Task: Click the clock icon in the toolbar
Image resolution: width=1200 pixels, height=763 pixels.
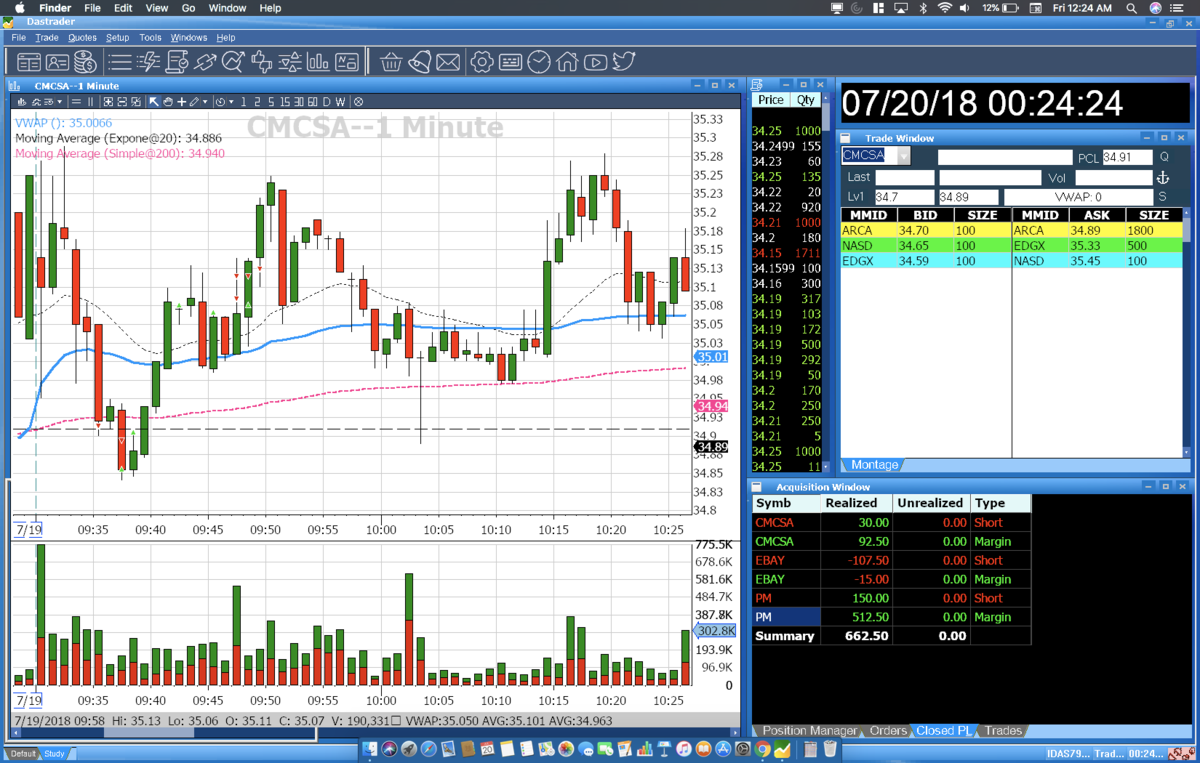Action: 539,62
